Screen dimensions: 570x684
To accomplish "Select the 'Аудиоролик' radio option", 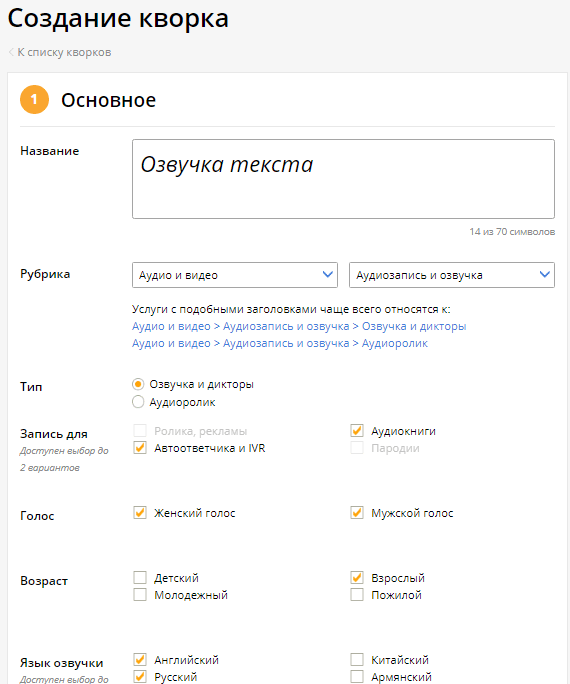I will (x=138, y=402).
